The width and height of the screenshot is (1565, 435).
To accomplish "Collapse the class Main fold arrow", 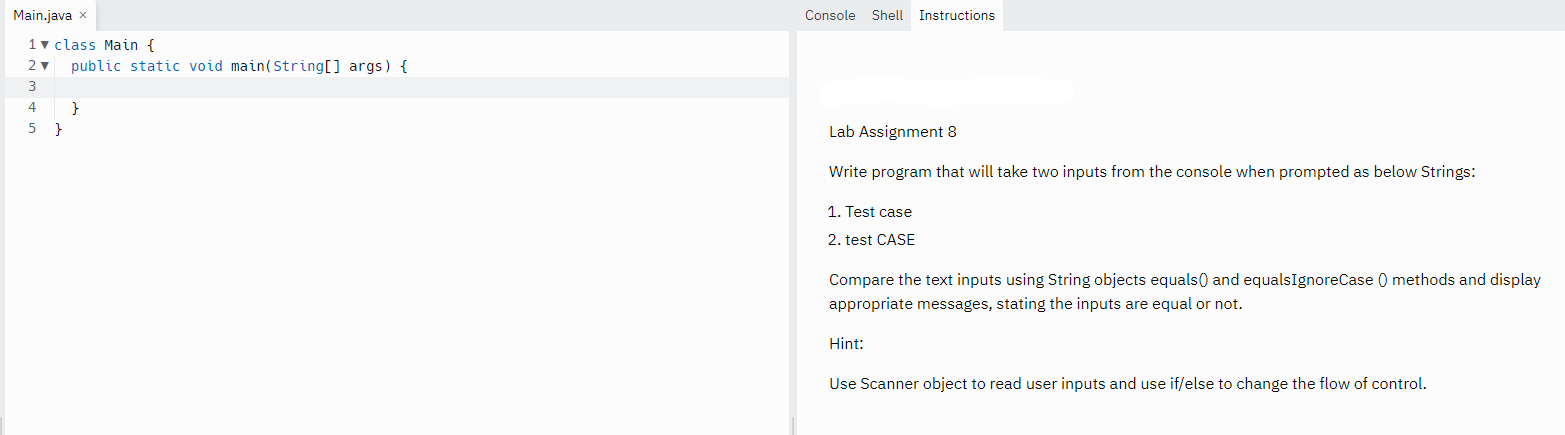I will pyautogui.click(x=44, y=45).
